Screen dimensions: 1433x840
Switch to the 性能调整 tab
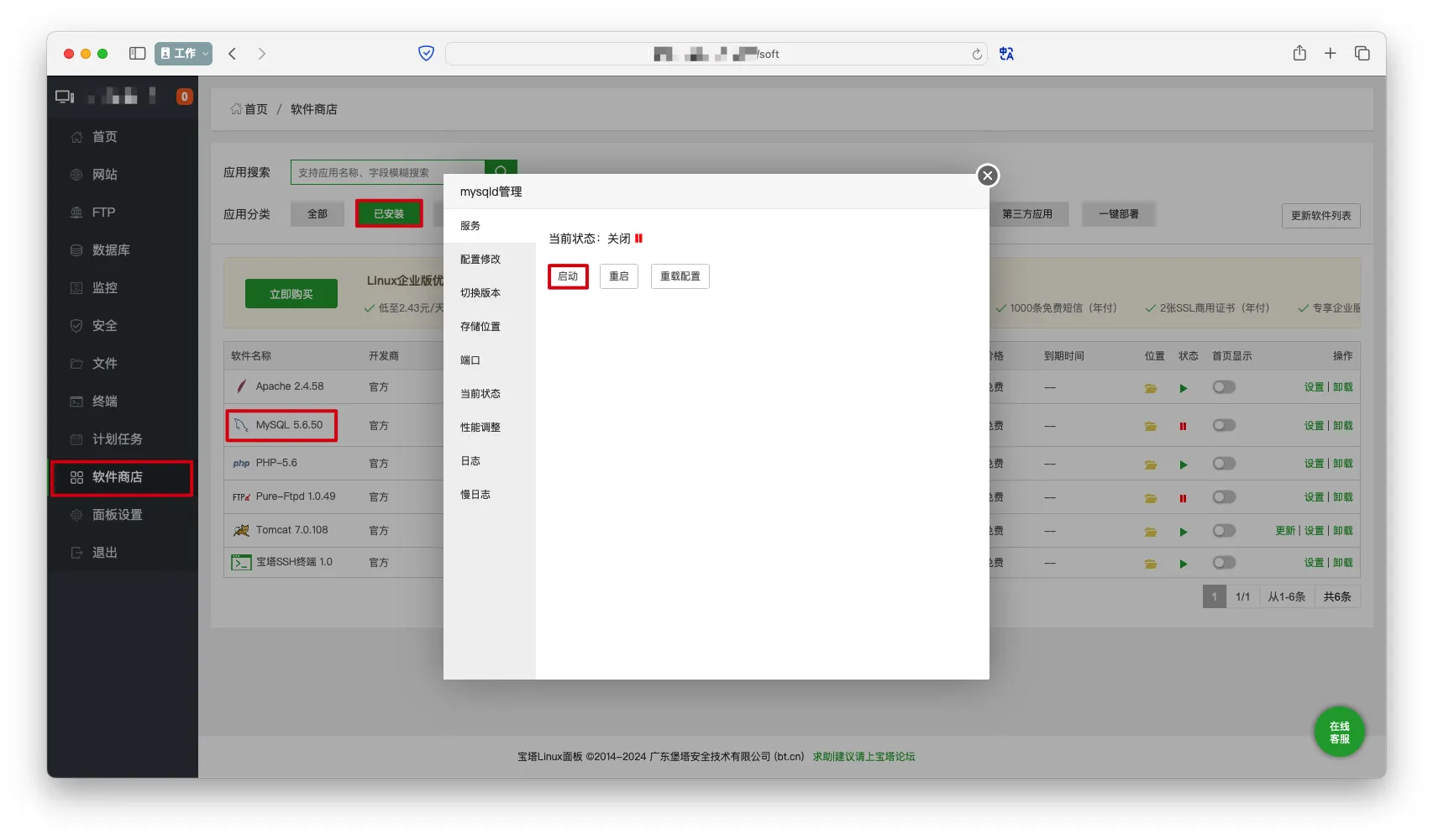[x=480, y=428]
